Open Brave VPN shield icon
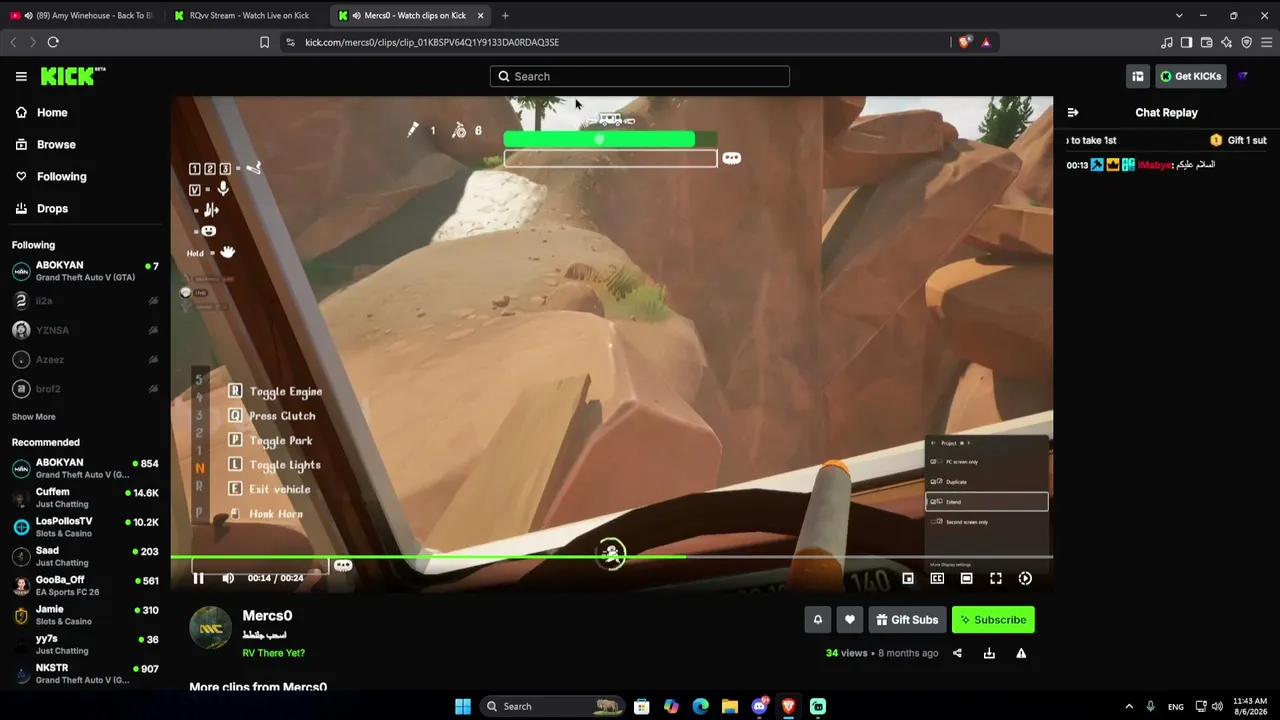The height and width of the screenshot is (720, 1280). click(1246, 42)
